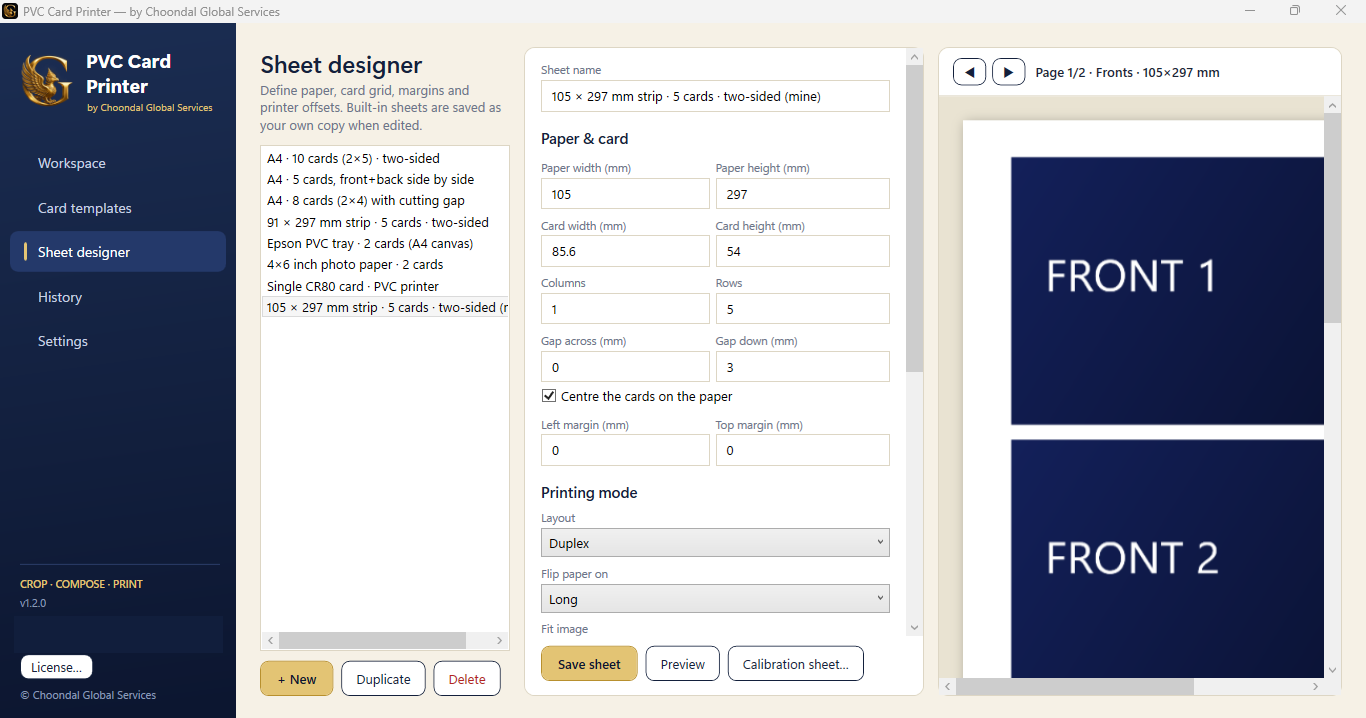Open Flip paper on dropdown showing Long
This screenshot has height=718, width=1366.
tap(715, 599)
